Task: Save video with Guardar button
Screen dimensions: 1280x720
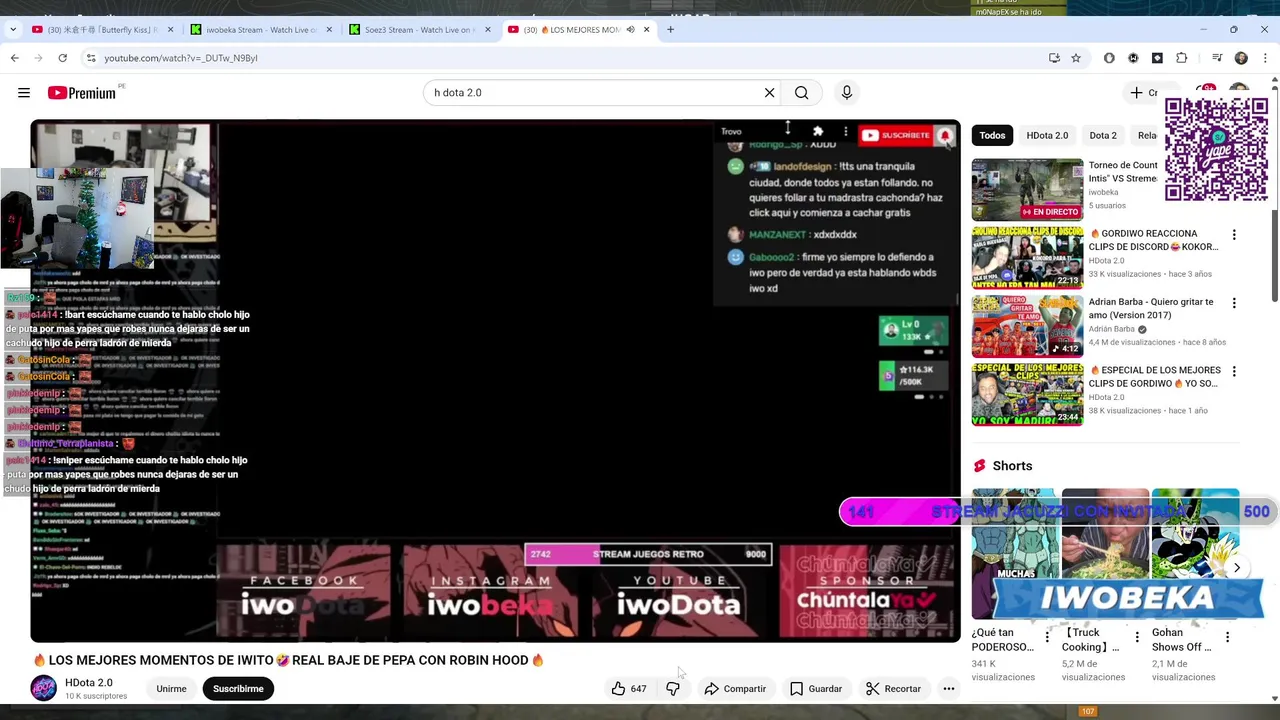Action: (816, 688)
